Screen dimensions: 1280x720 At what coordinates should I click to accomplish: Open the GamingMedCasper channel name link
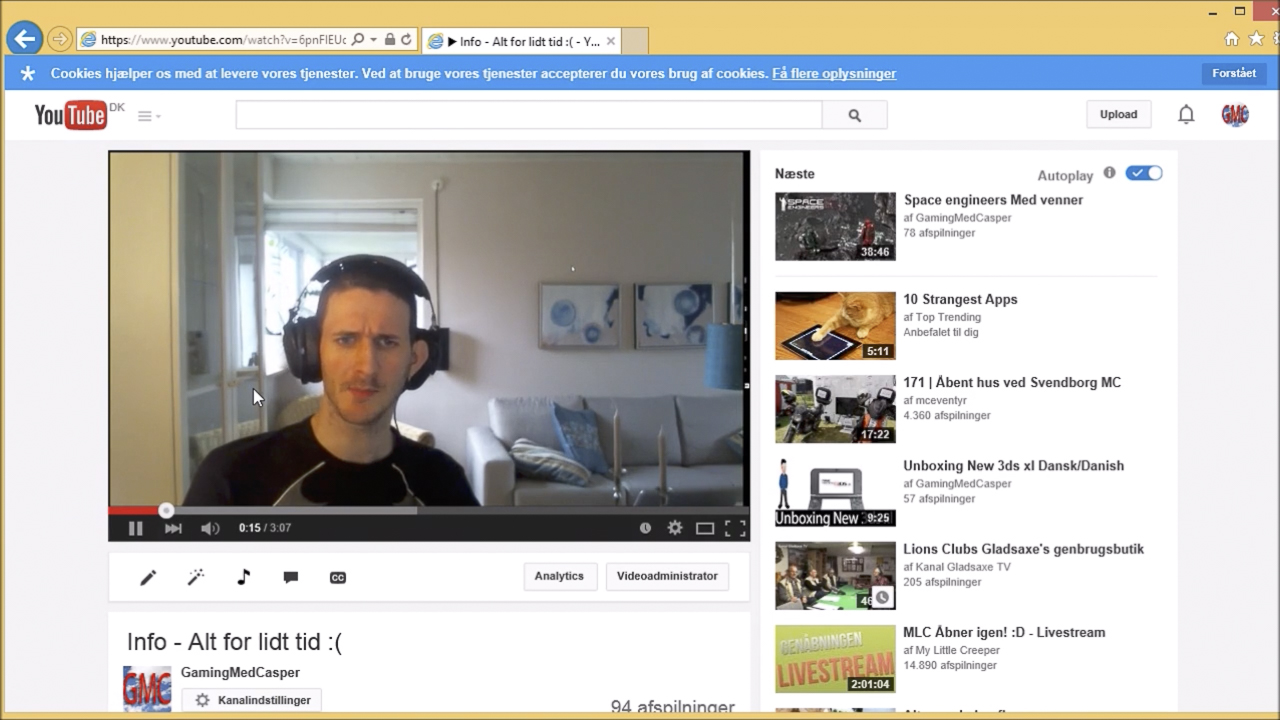240,672
